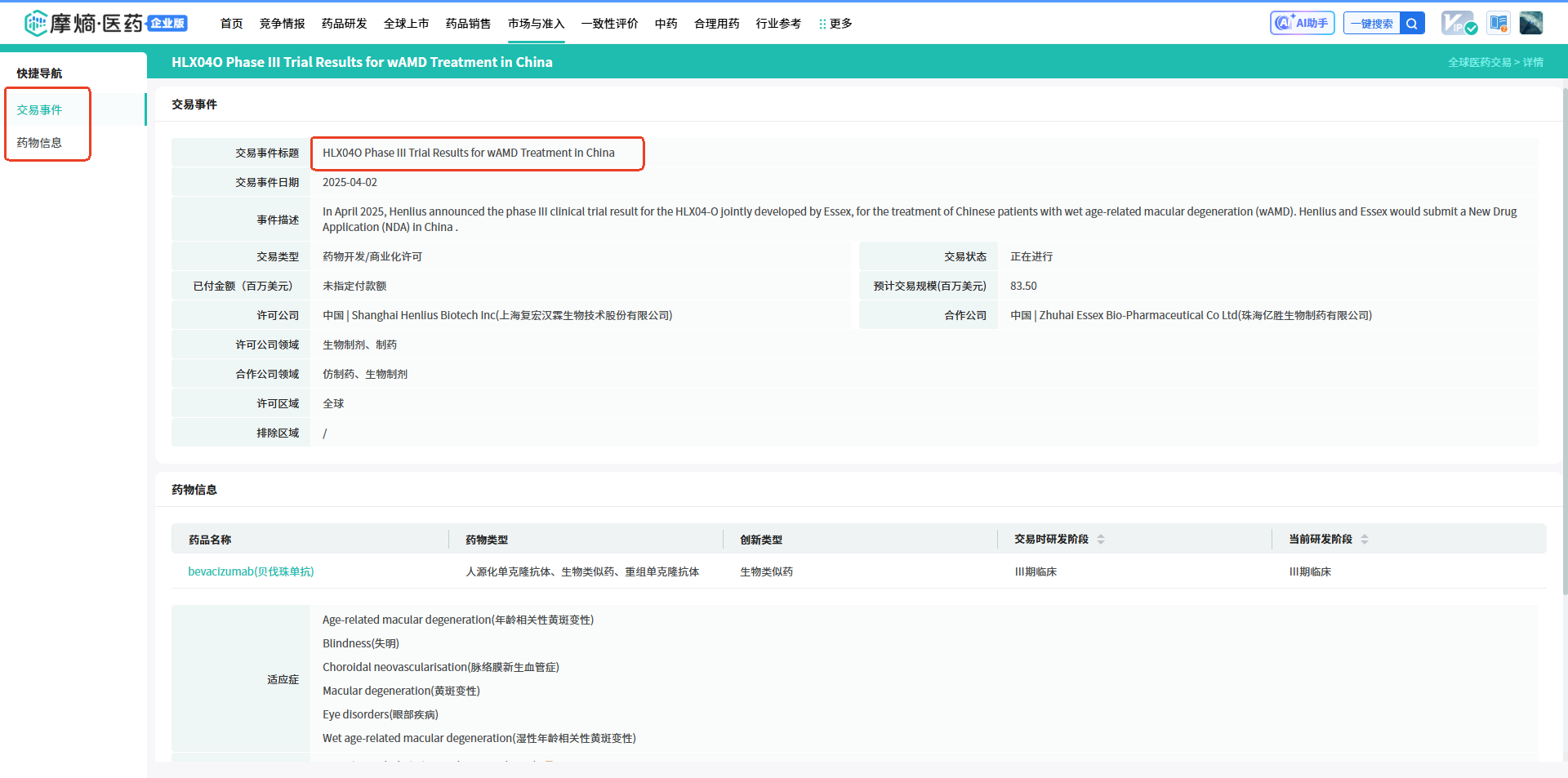The image size is (1568, 778).
Task: Click the HLX04O event title field value
Action: point(469,153)
